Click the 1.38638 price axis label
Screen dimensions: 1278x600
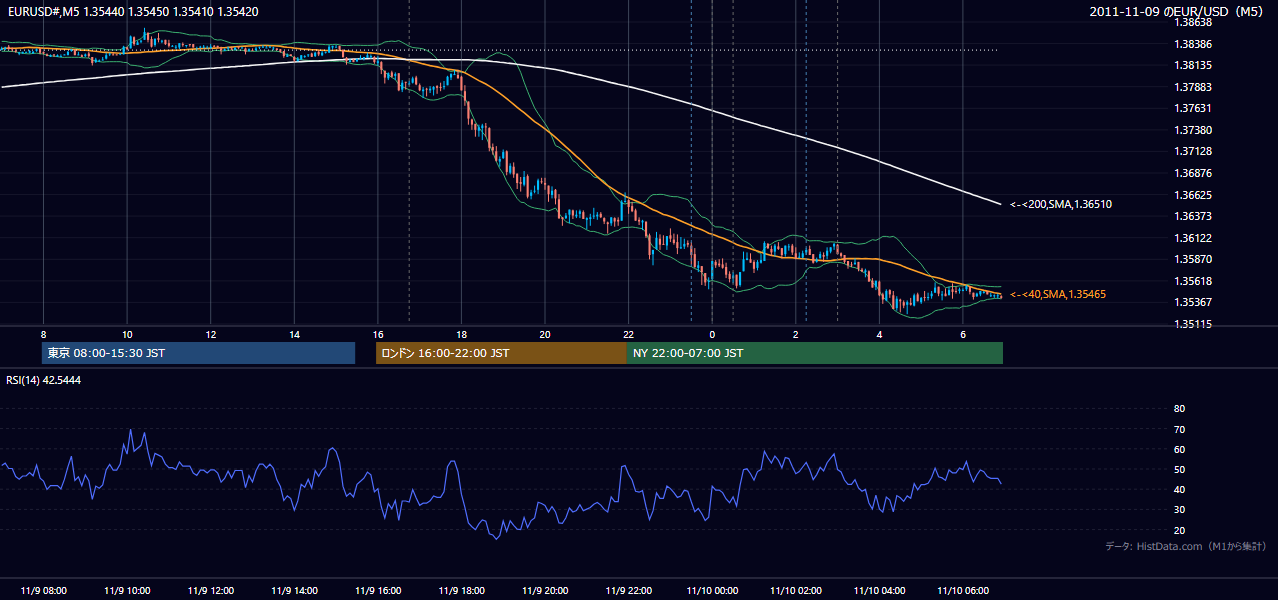coord(1193,22)
